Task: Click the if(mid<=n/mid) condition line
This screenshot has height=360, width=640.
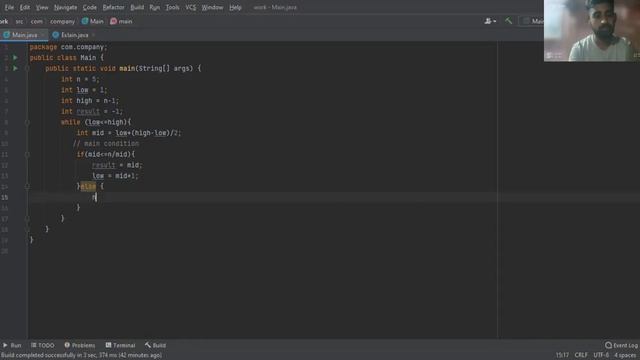Action: tap(105, 154)
